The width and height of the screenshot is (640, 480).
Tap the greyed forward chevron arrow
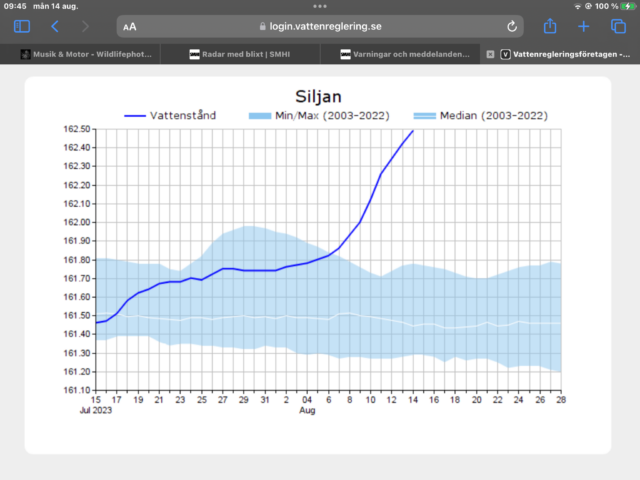[x=85, y=27]
